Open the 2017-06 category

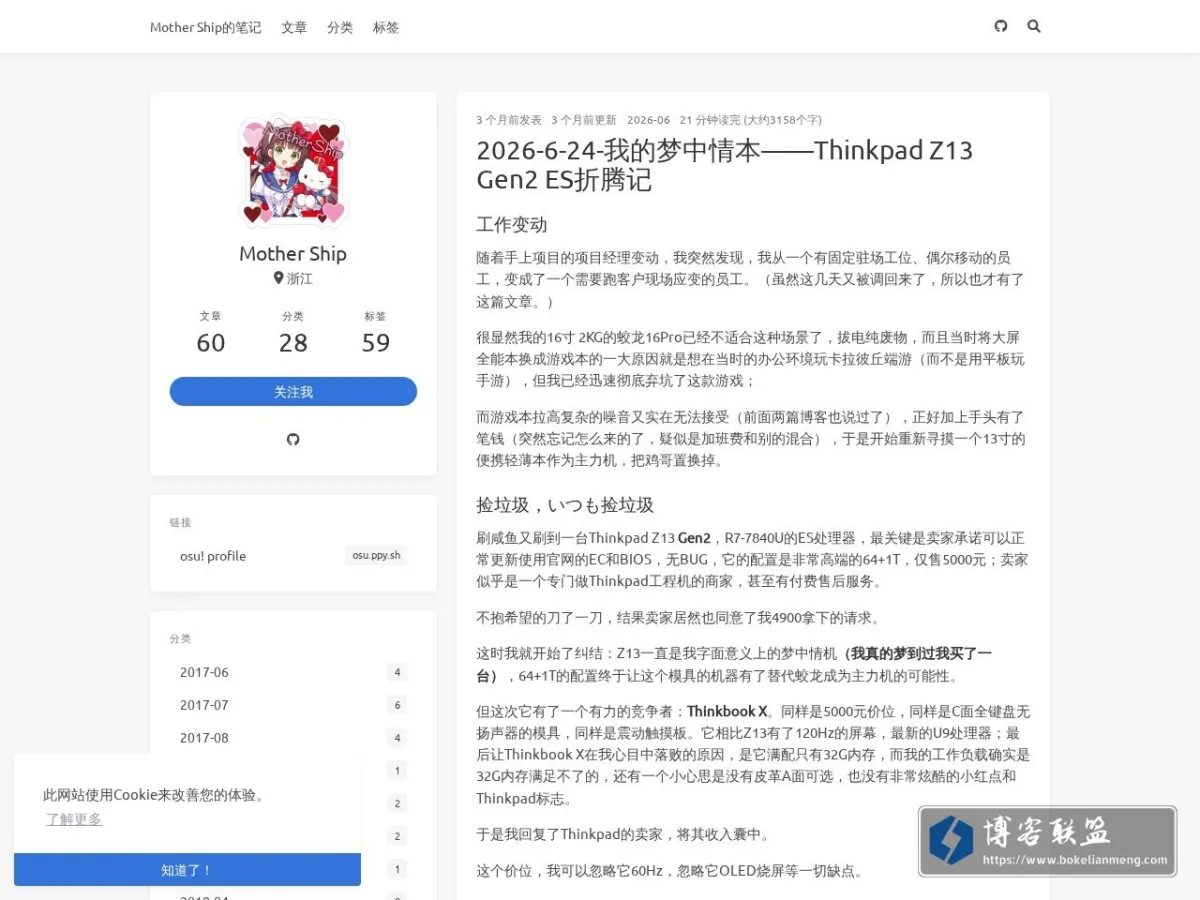point(293,672)
